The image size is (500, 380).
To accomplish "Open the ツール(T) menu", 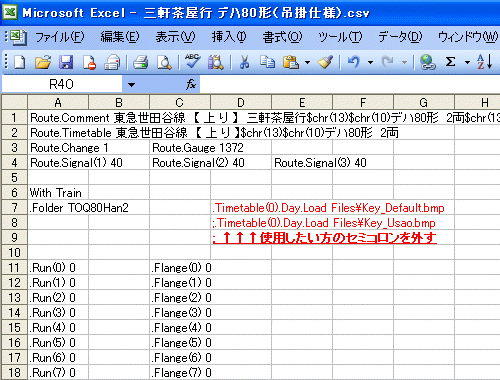I will (x=340, y=37).
